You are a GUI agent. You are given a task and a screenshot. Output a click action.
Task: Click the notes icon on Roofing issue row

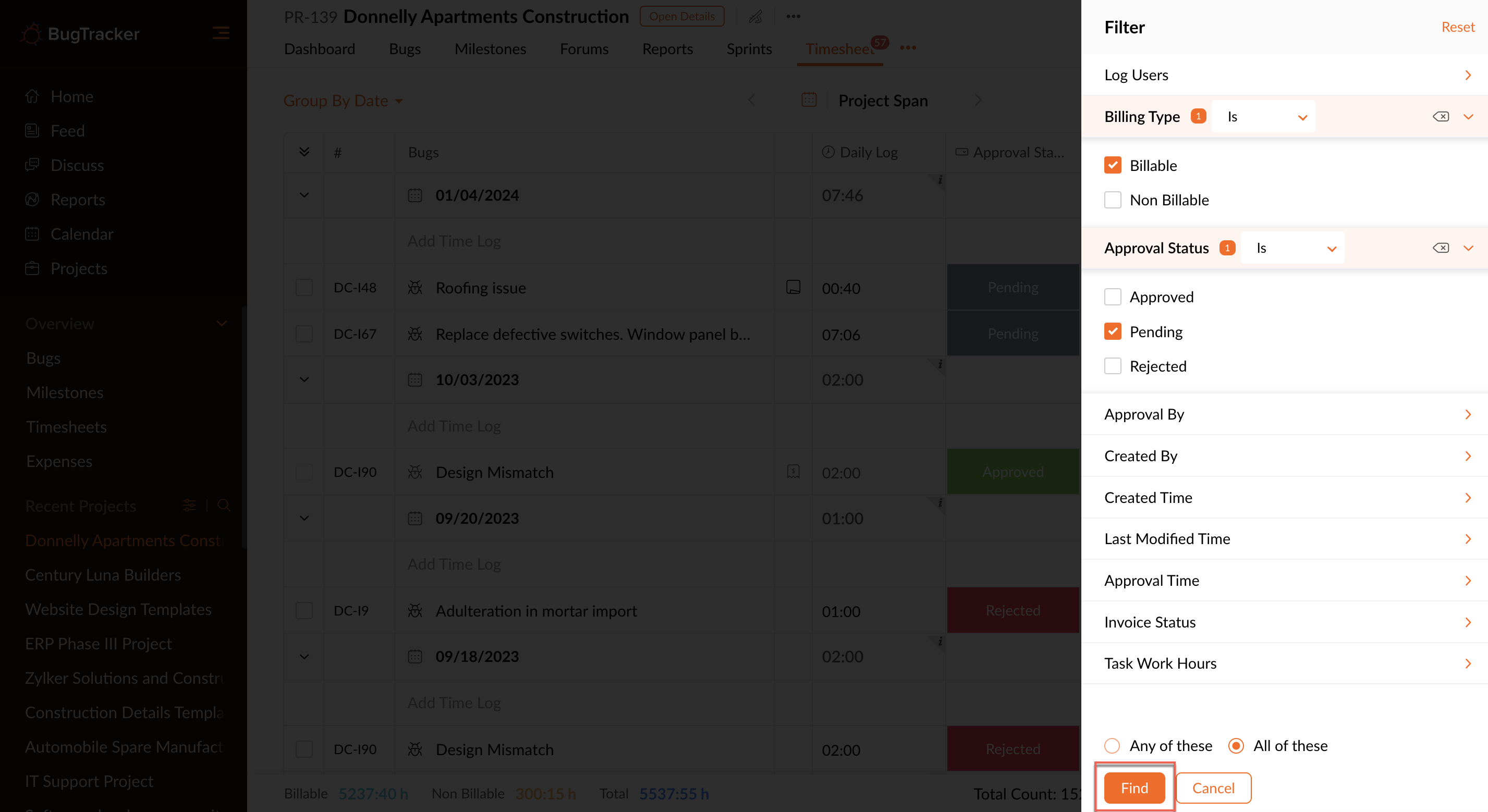coord(793,287)
